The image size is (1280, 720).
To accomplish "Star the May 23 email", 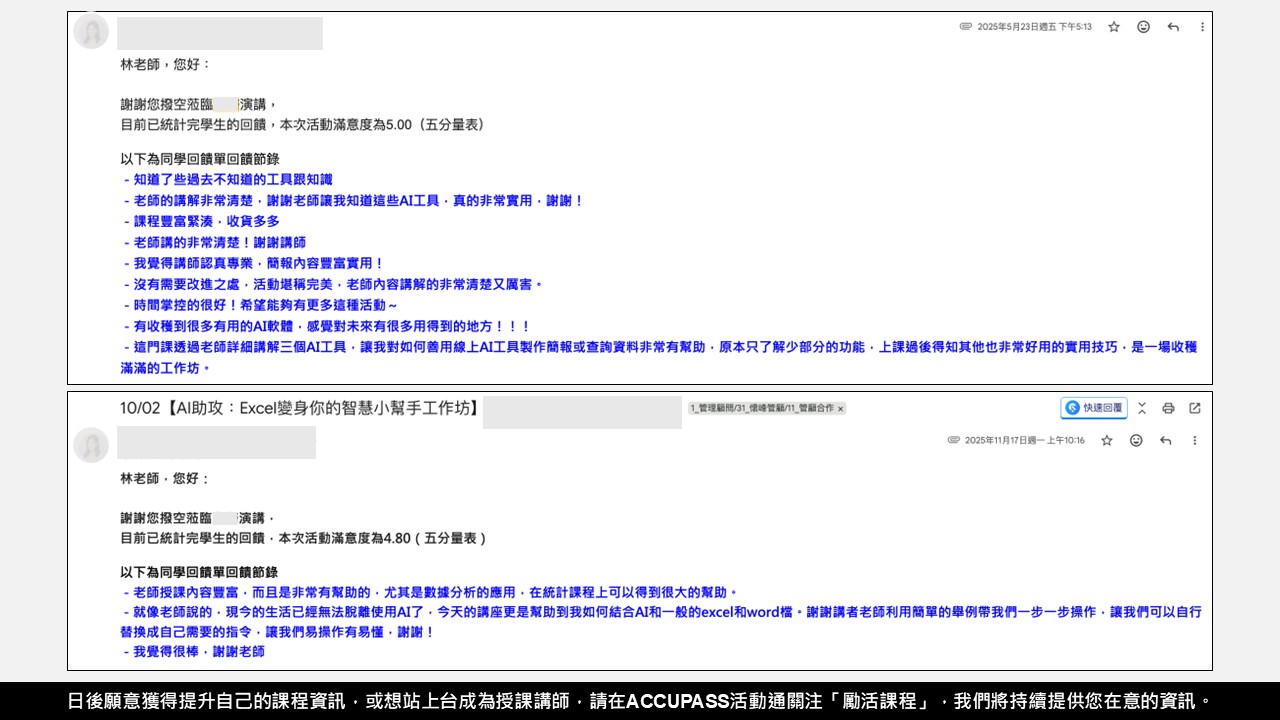I will coord(1114,27).
